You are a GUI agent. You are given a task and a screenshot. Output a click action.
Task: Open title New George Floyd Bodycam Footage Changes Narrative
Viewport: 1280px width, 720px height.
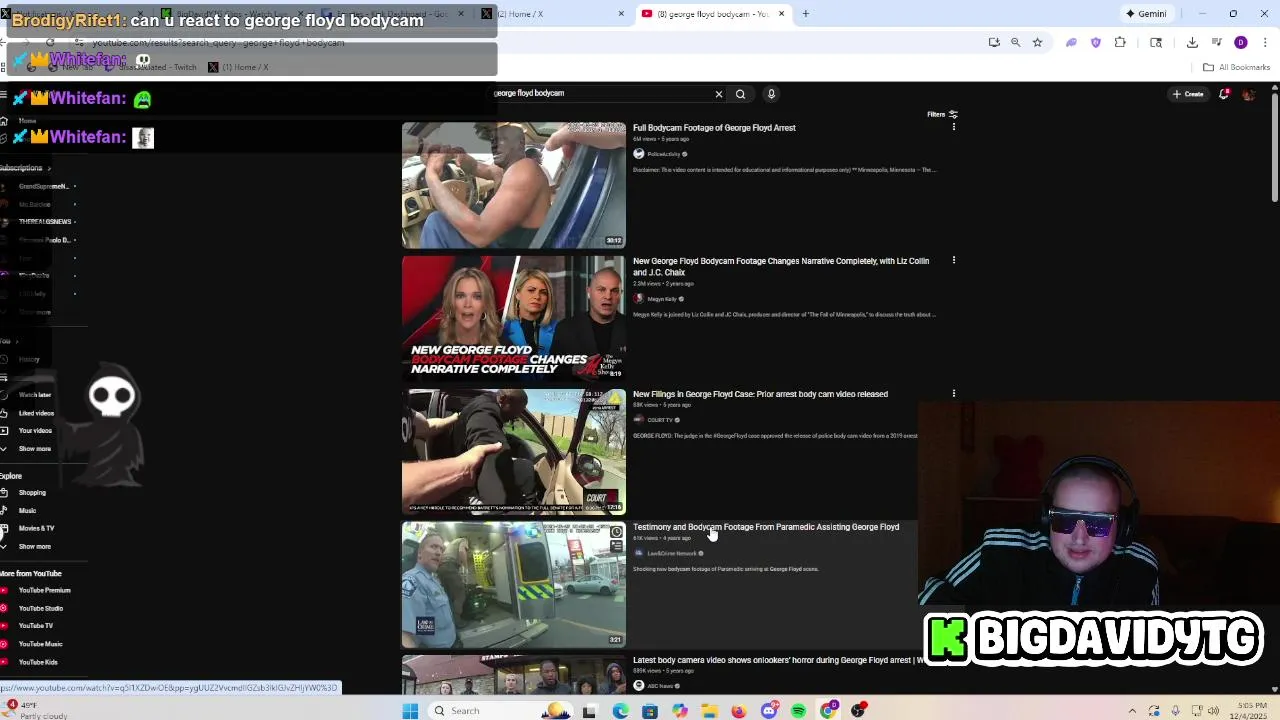click(x=780, y=266)
